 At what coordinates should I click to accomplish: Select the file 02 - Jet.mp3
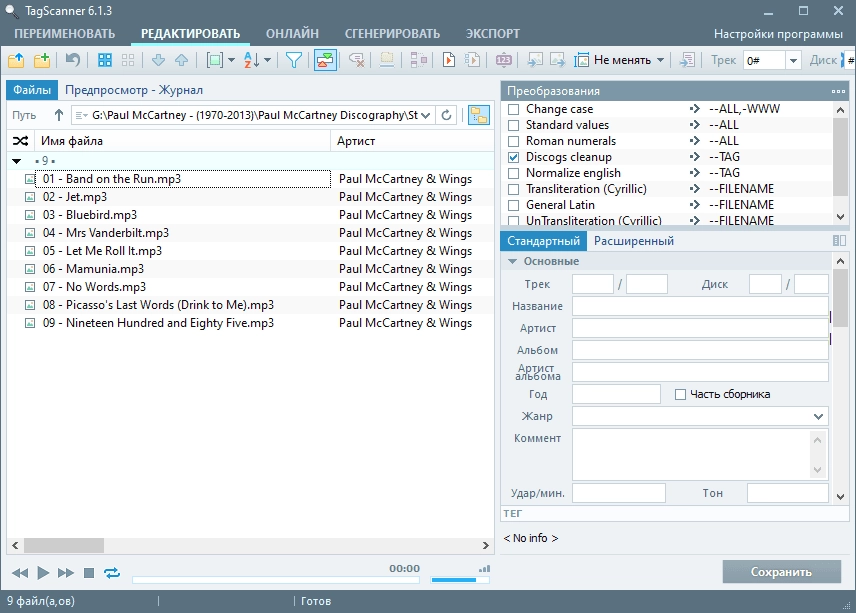tap(75, 197)
